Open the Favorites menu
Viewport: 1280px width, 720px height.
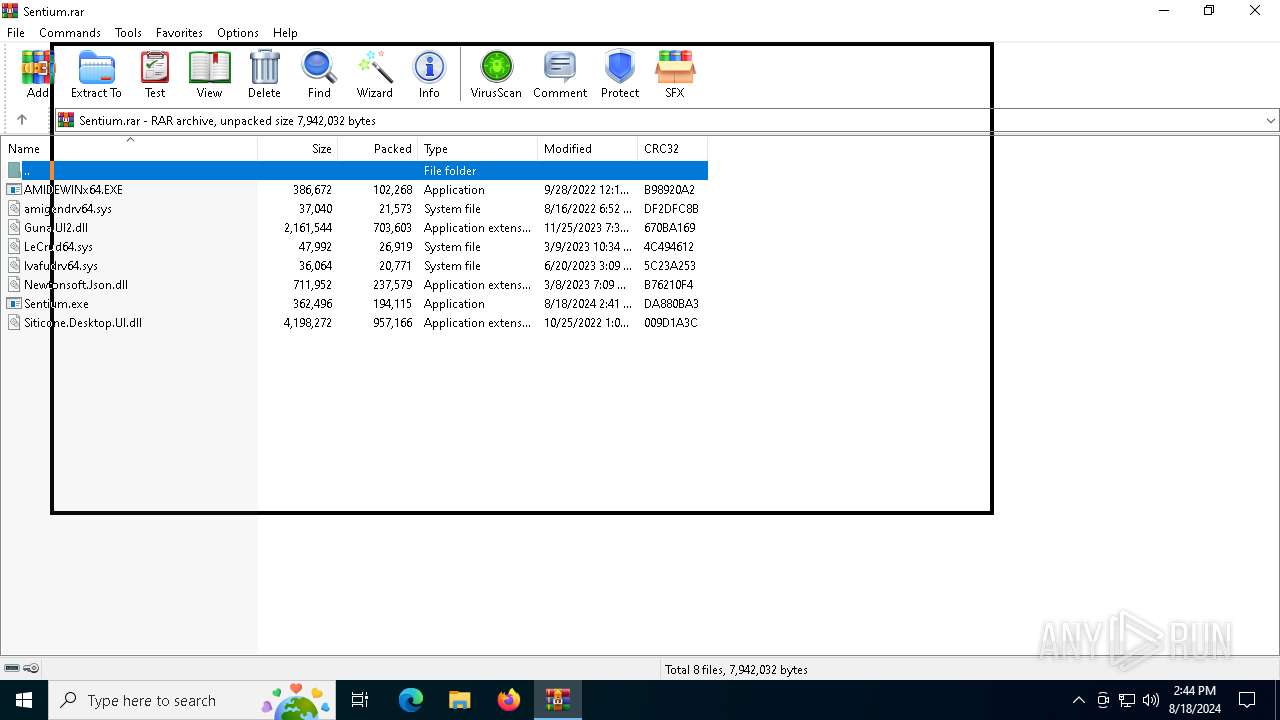click(x=179, y=32)
